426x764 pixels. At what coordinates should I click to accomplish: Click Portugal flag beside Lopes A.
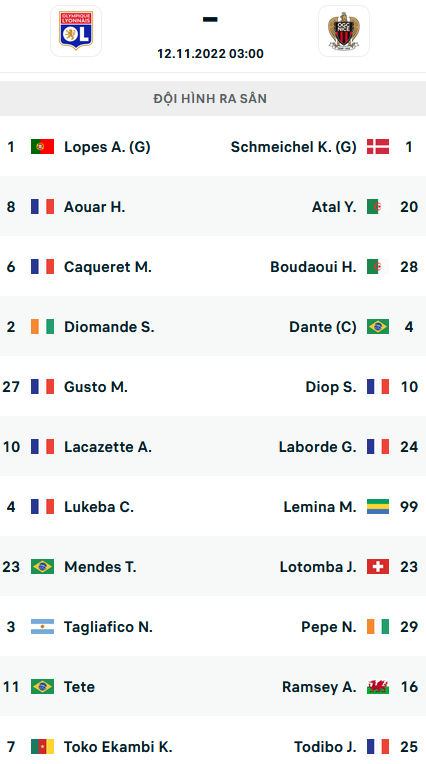coord(42,147)
